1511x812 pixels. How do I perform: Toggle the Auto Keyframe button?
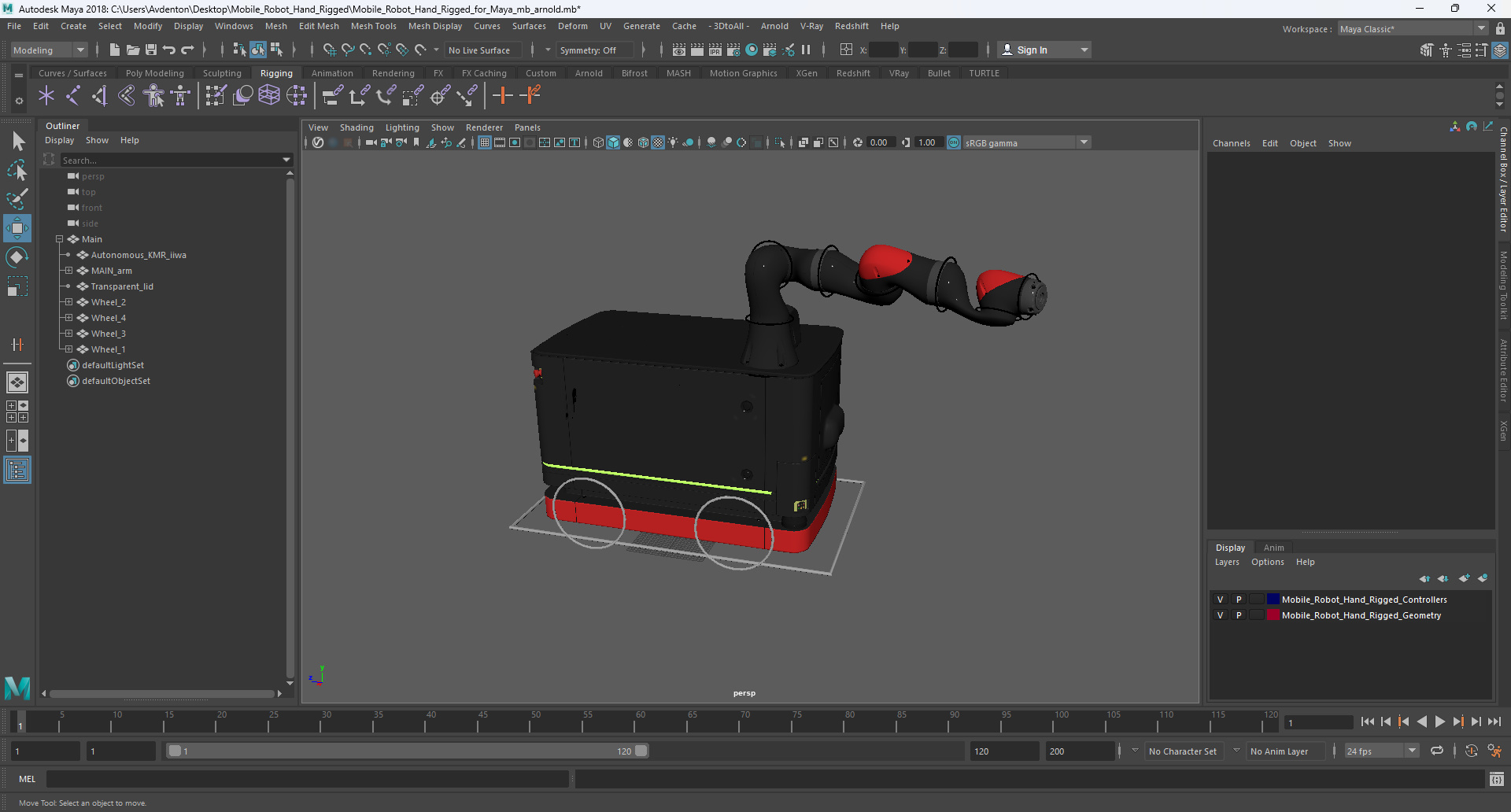point(1472,751)
